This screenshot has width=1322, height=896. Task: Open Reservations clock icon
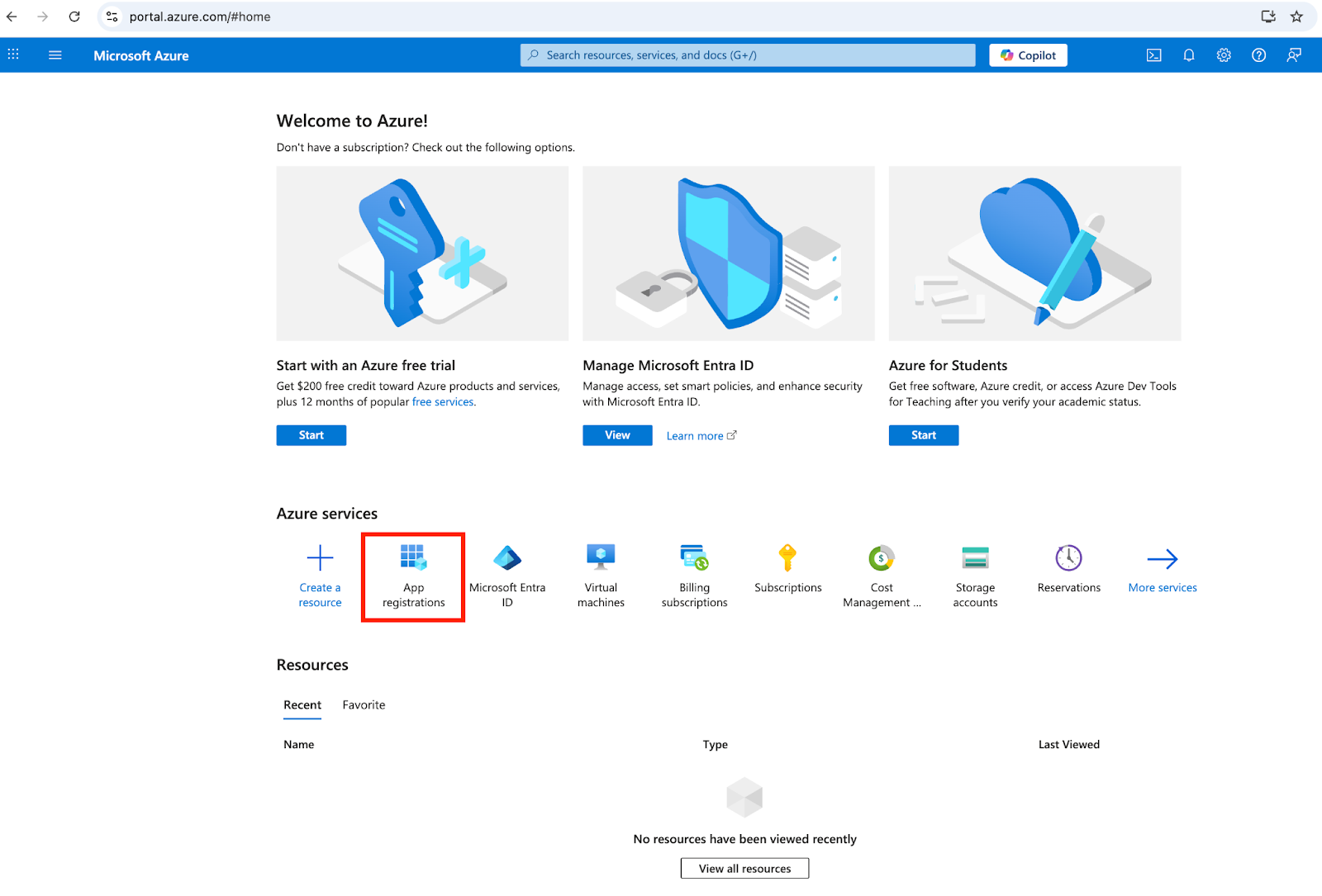click(1068, 558)
